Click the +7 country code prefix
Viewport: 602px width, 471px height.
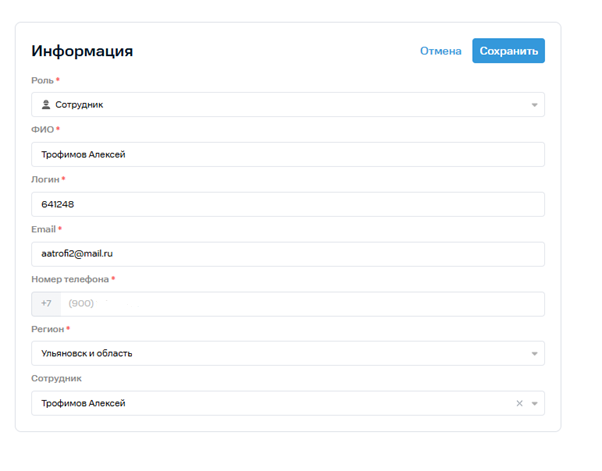(x=46, y=304)
